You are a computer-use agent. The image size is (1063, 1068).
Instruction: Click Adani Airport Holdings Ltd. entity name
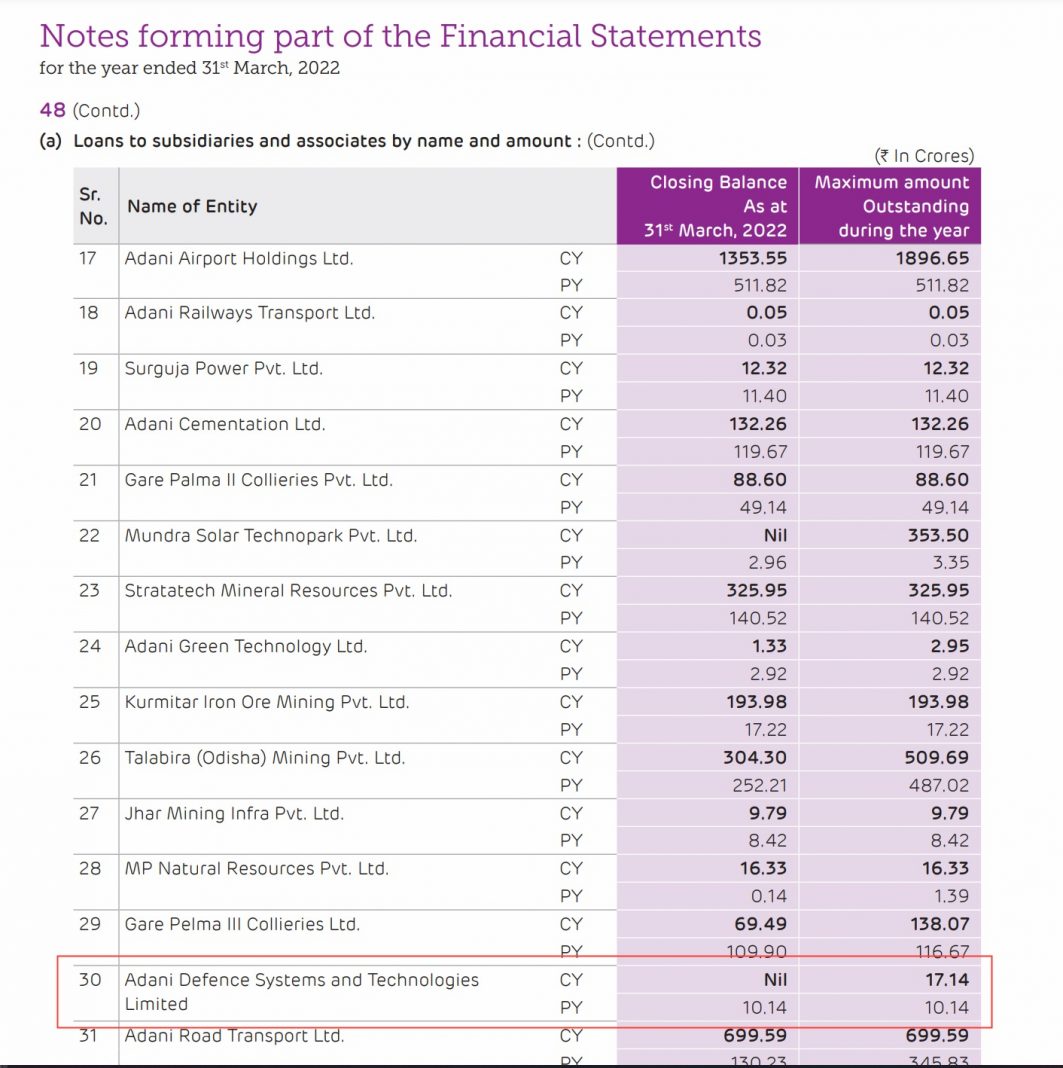pos(238,259)
